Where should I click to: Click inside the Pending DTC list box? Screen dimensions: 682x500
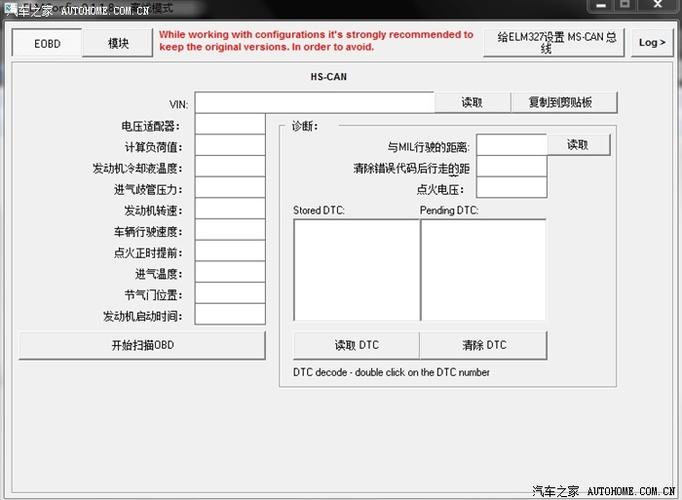[x=483, y=270]
